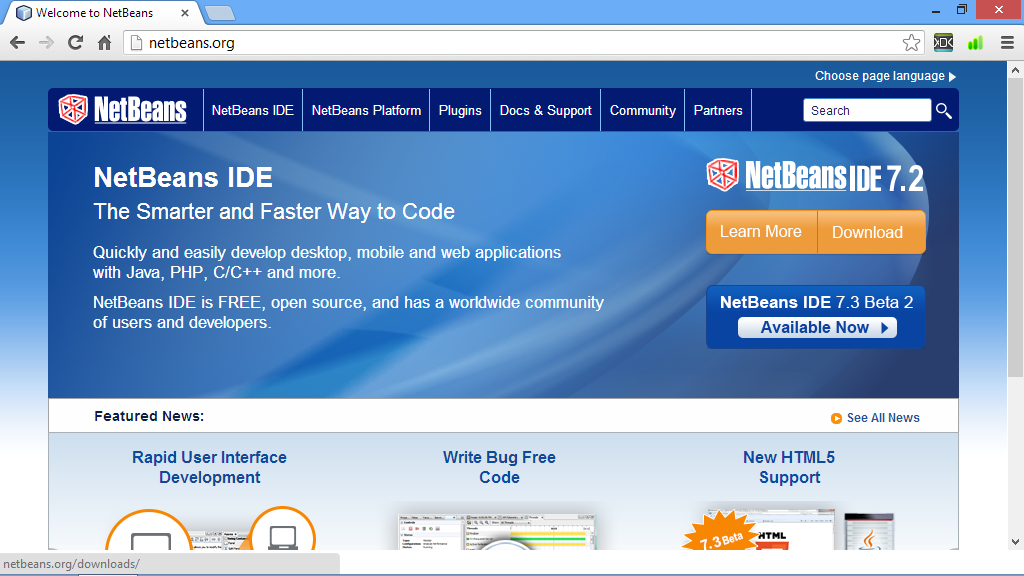Open a new tab with the new-tab button
The image size is (1024, 576).
pos(219,13)
